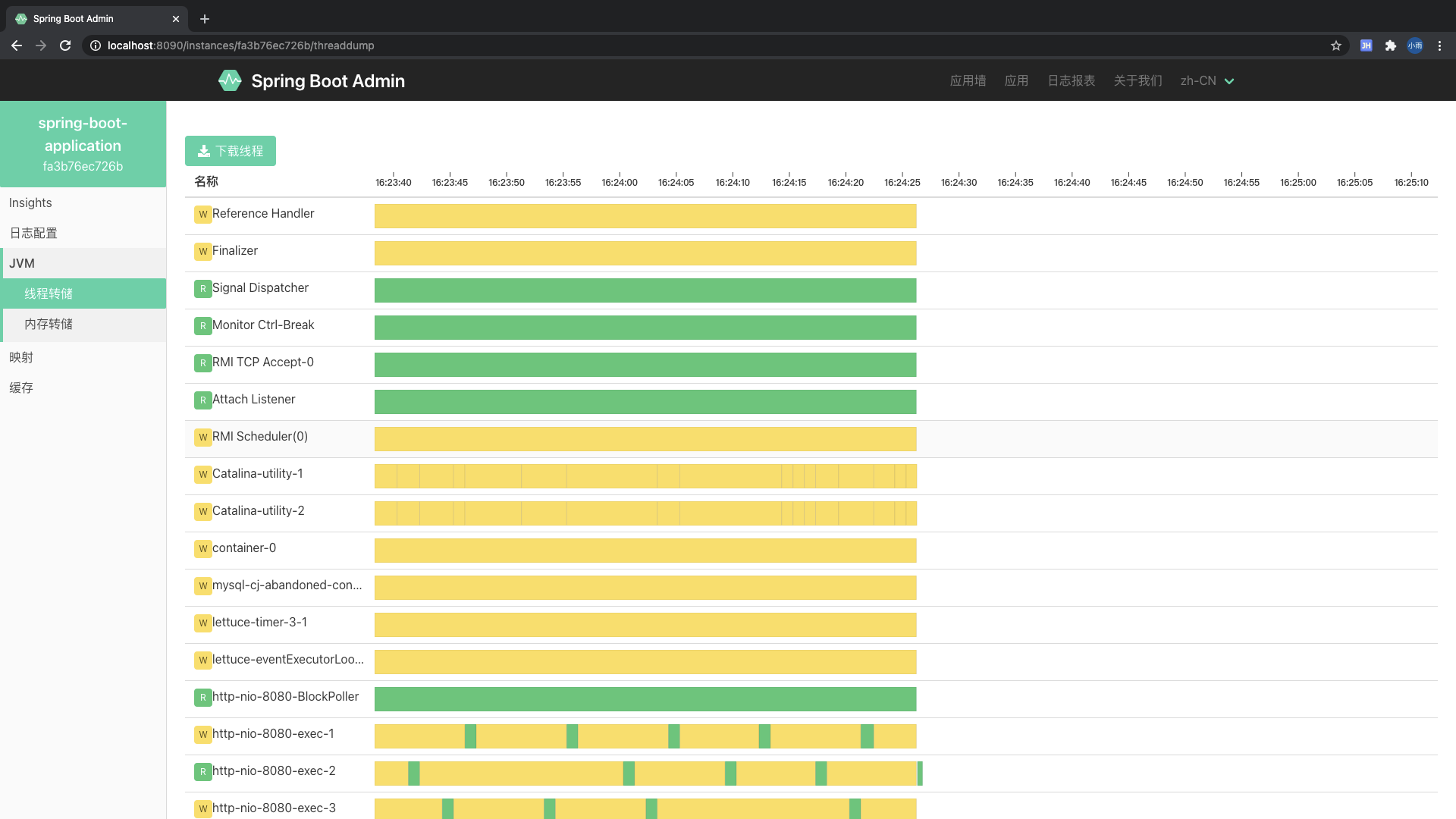The image size is (1456, 819).
Task: Click the 下载线程 download button
Action: point(231,151)
